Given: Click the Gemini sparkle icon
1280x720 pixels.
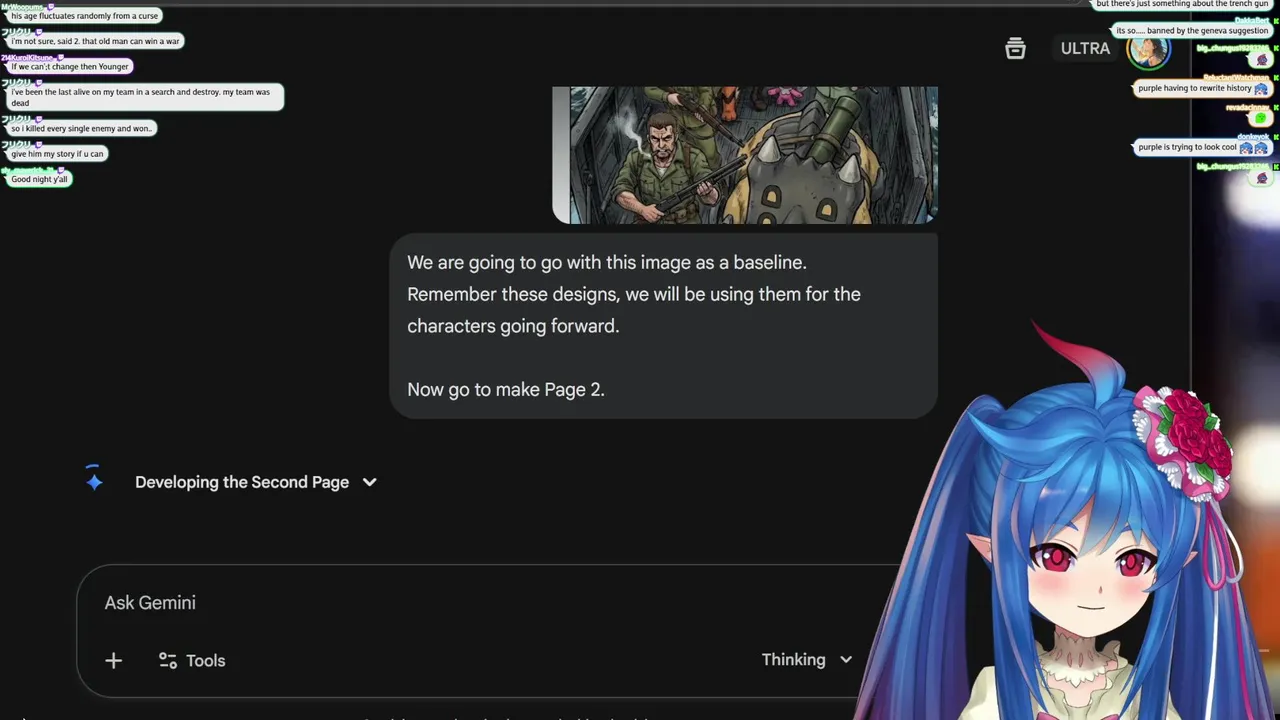Looking at the screenshot, I should [94, 482].
